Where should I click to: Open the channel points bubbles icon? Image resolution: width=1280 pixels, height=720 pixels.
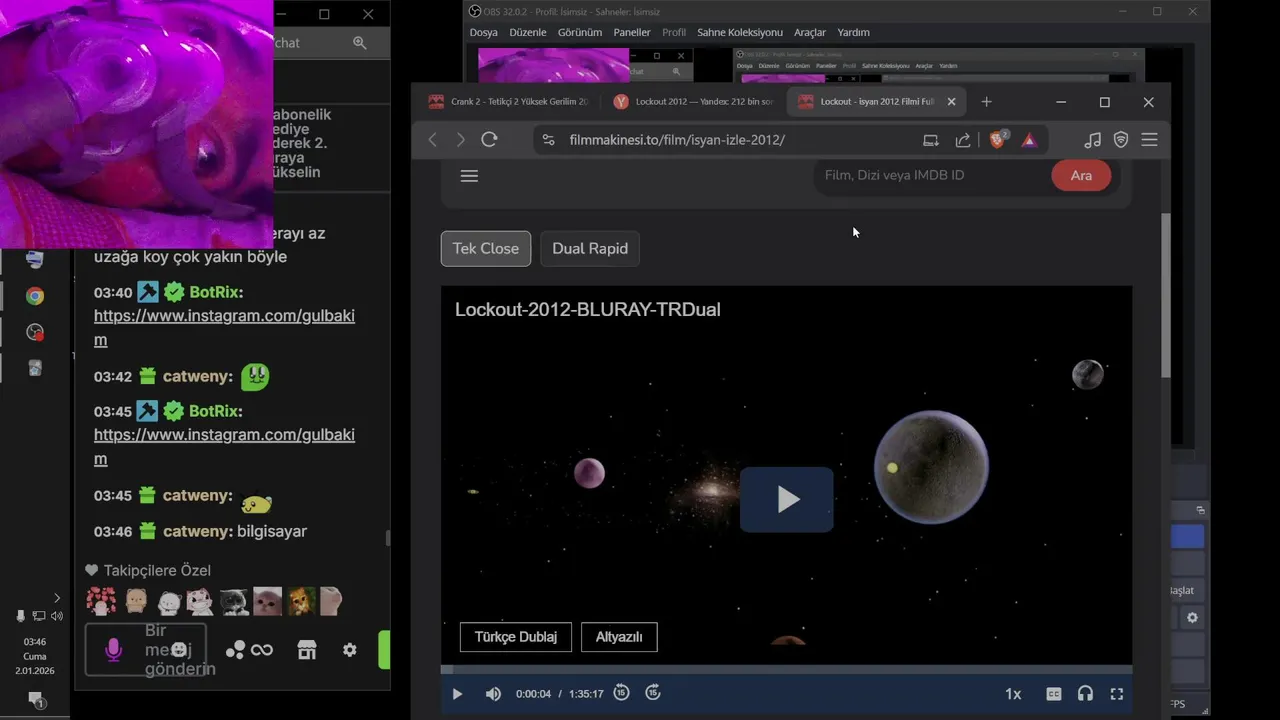tap(235, 650)
